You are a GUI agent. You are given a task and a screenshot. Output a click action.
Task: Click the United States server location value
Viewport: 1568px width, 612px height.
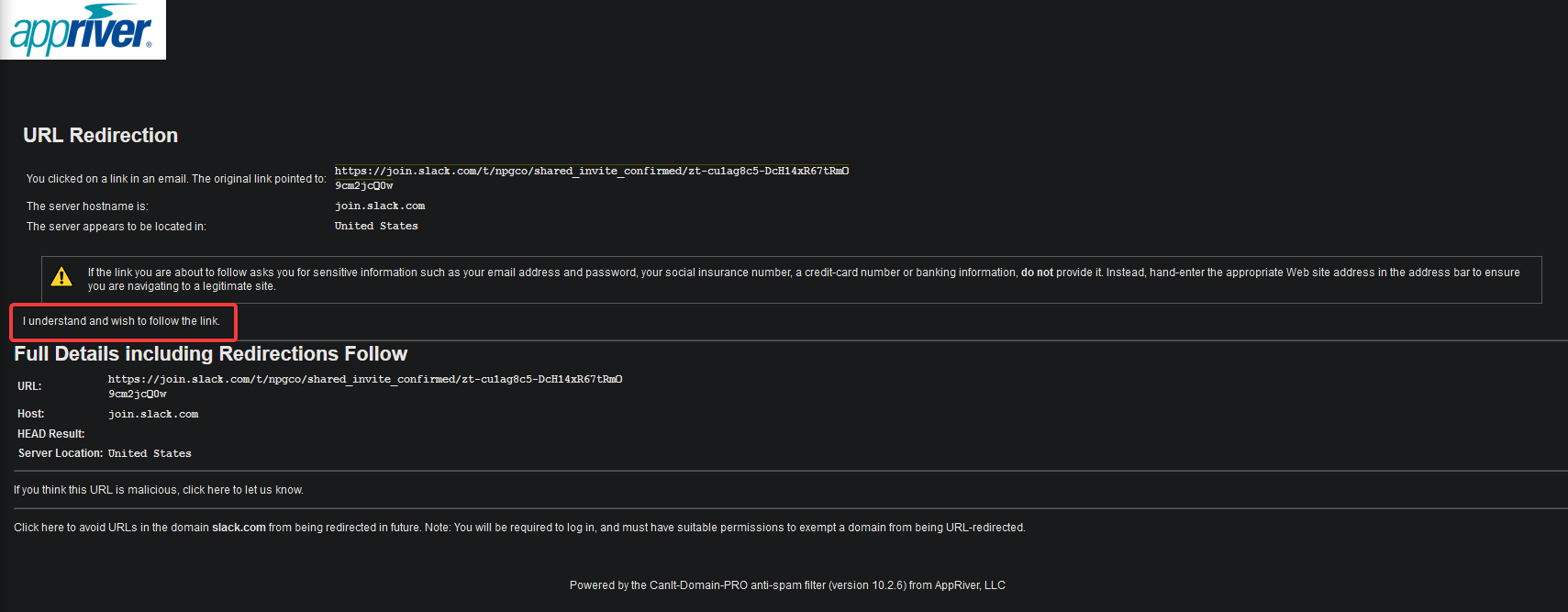376,227
